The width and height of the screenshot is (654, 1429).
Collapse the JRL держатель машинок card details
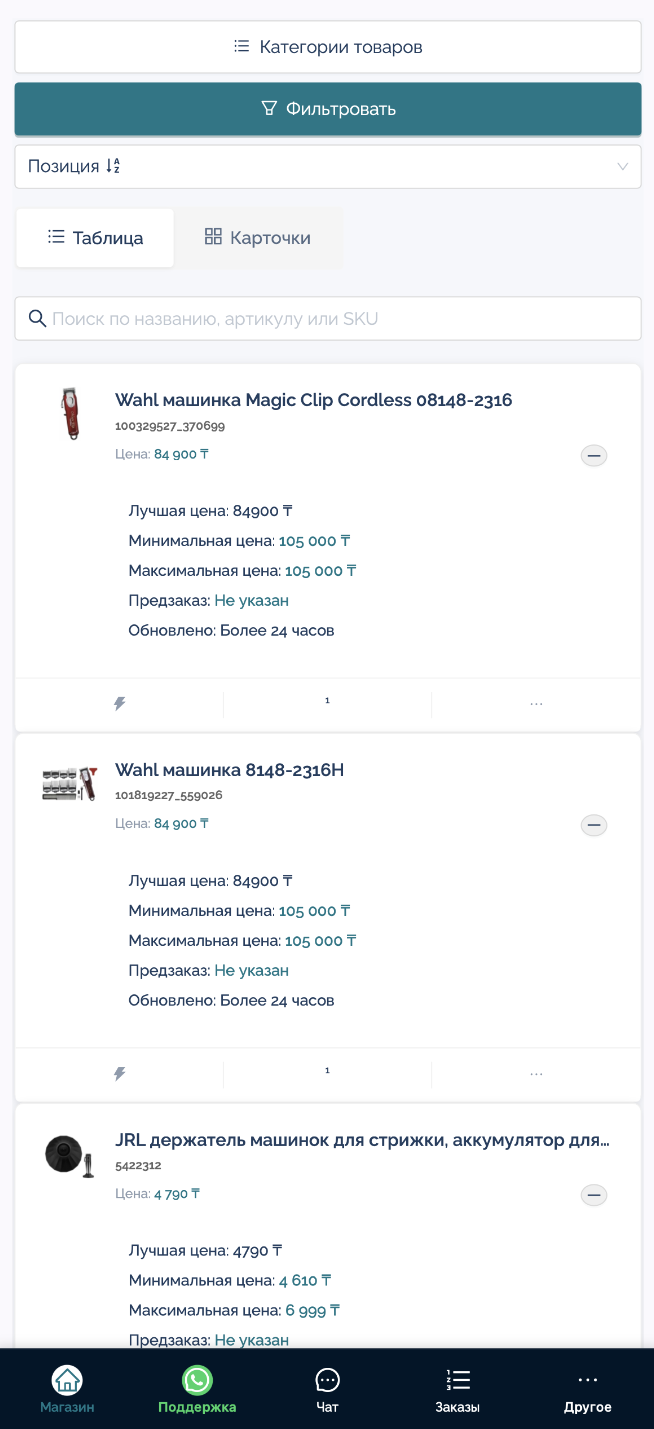tap(594, 1195)
